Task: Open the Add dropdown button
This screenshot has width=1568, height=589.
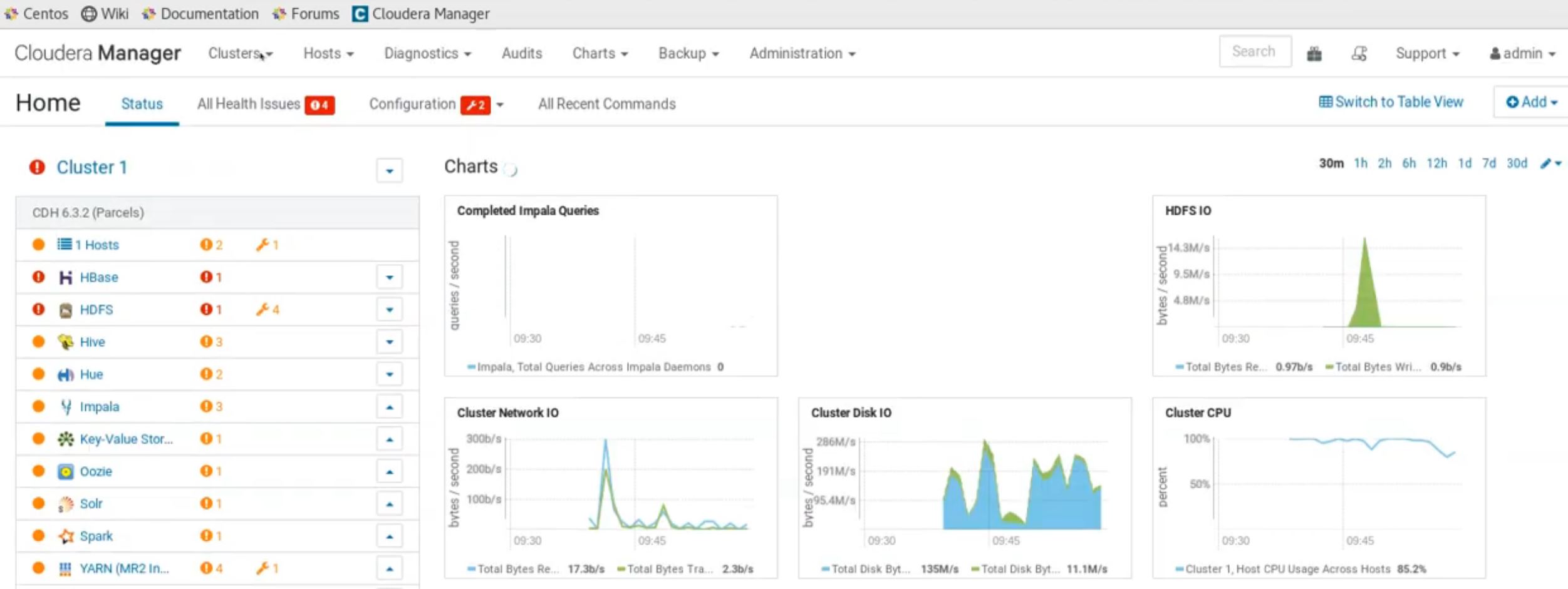Action: tap(1531, 102)
